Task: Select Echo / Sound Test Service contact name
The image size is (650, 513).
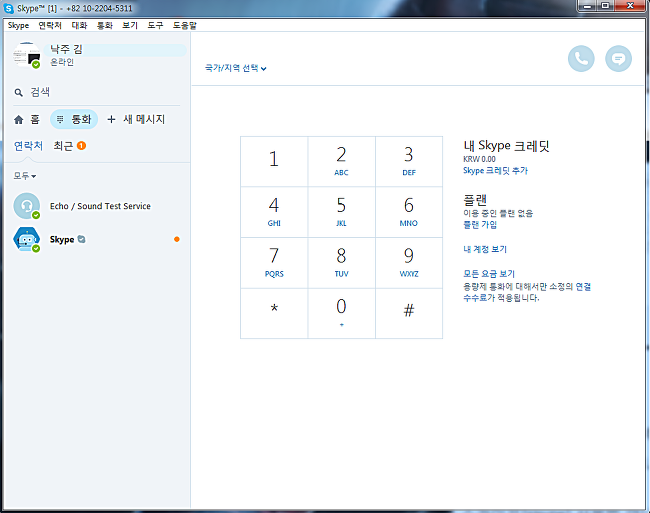Action: (x=100, y=206)
